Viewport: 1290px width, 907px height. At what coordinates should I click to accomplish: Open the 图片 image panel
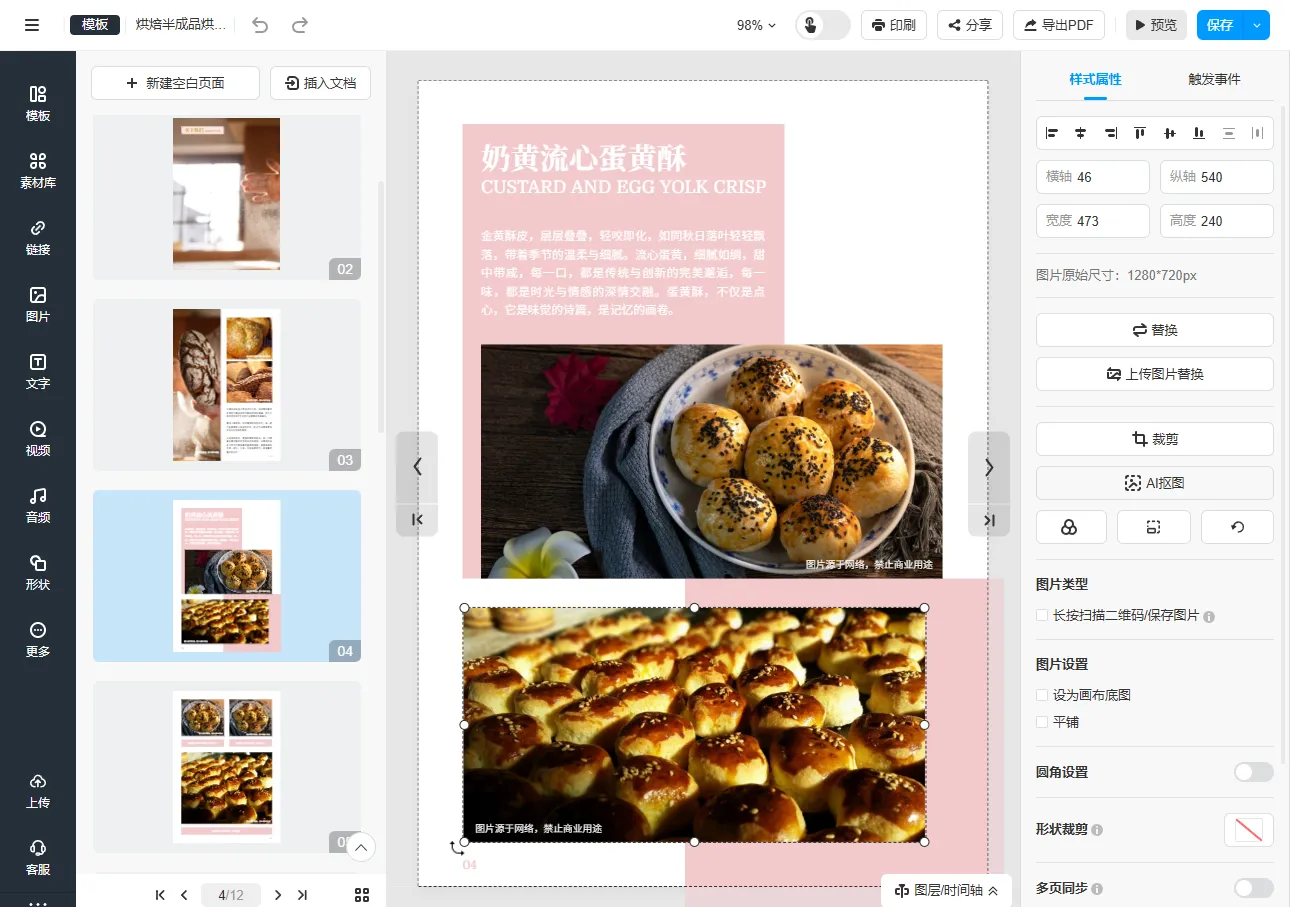click(38, 305)
